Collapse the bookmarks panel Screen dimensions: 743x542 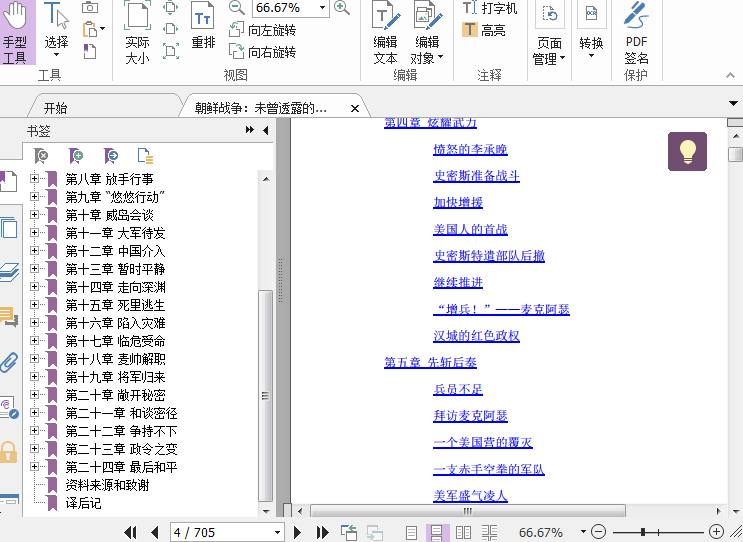[265, 130]
